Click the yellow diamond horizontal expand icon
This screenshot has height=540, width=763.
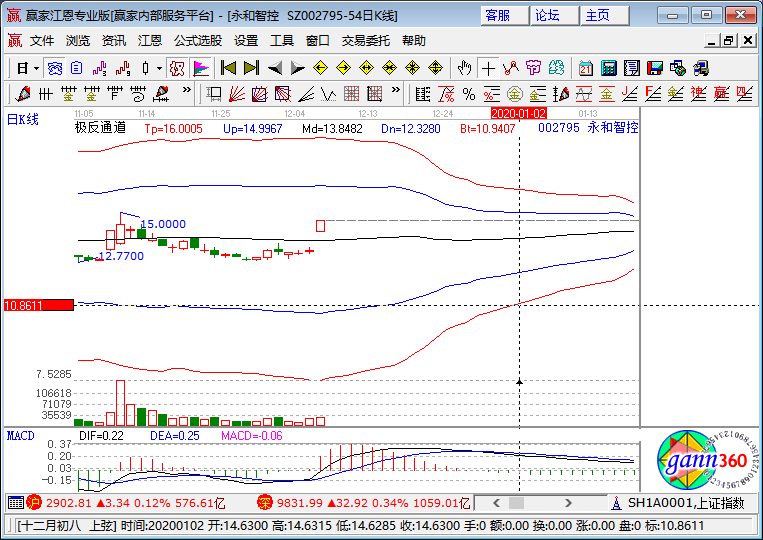coord(366,68)
